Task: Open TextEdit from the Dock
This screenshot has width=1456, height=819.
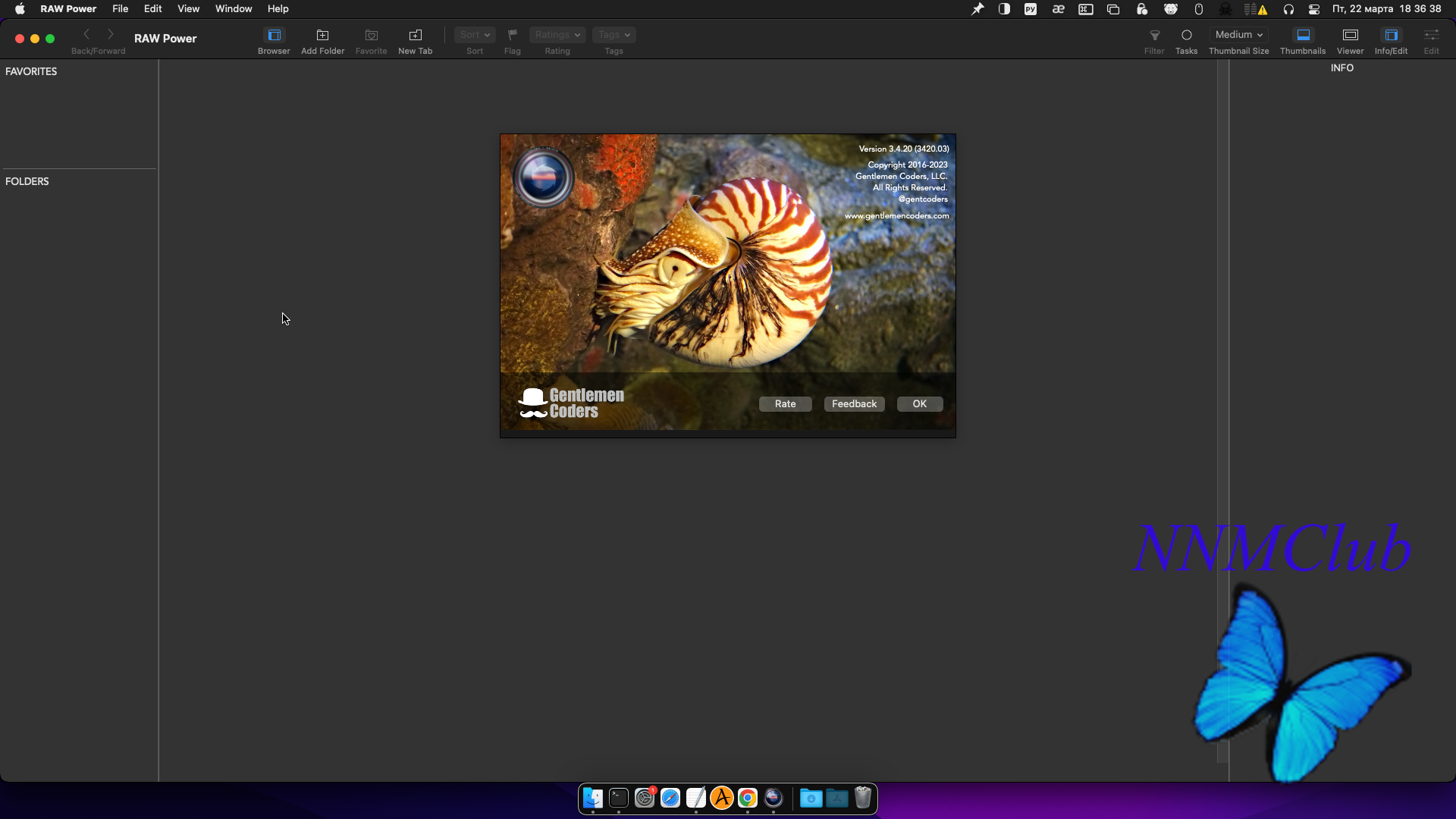Action: point(696,798)
